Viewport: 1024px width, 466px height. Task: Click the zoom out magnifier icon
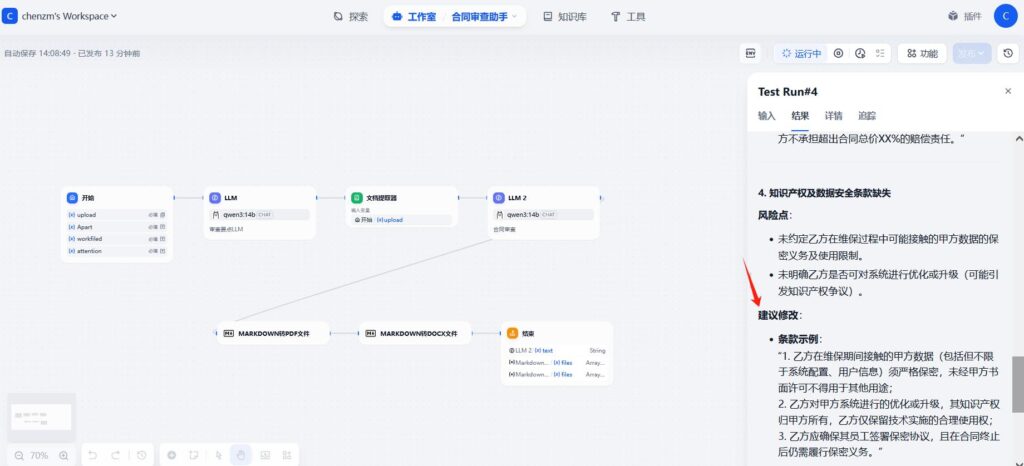(20, 455)
